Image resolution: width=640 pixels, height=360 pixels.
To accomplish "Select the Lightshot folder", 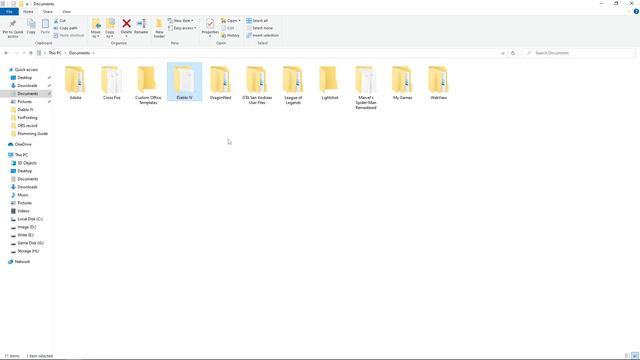I will pyautogui.click(x=329, y=83).
